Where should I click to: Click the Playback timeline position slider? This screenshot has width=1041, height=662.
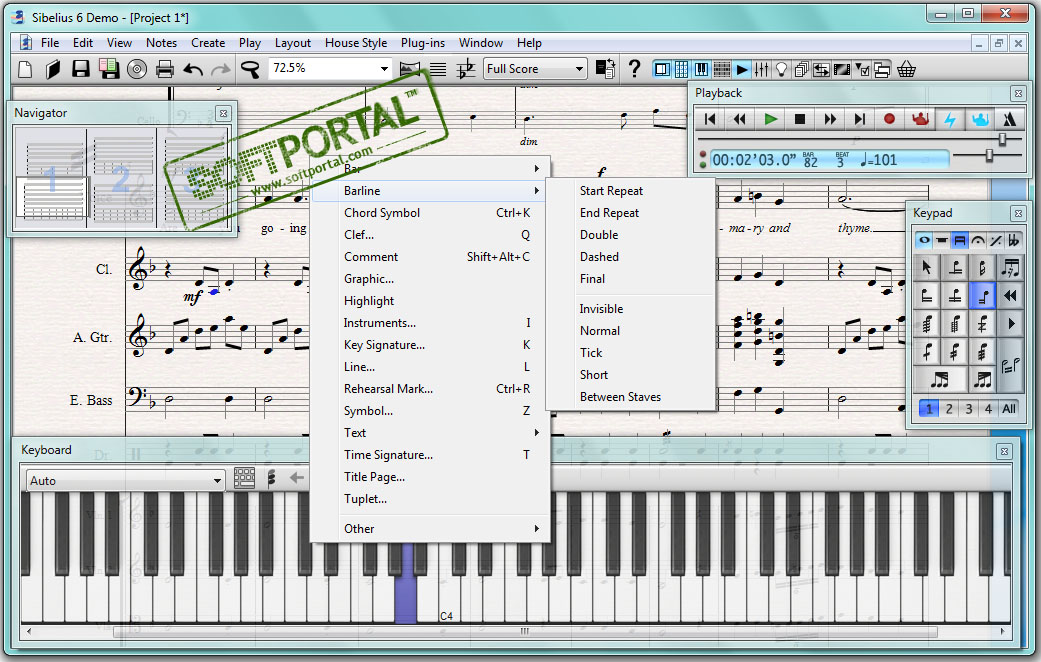pos(1002,138)
